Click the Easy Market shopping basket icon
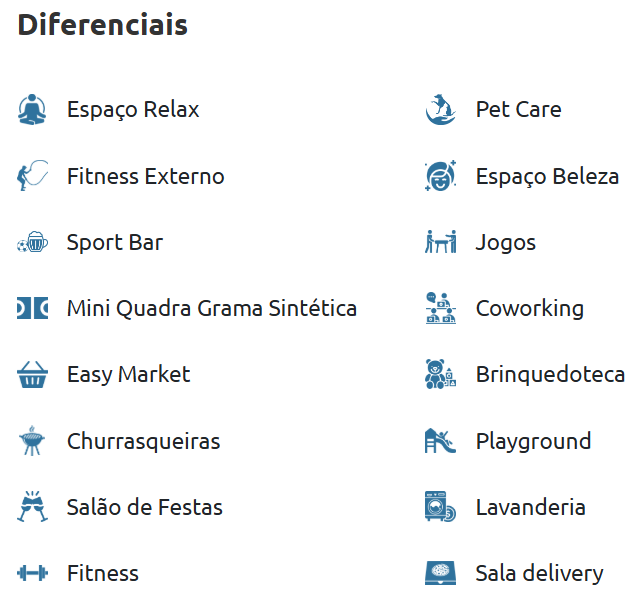 point(32,375)
